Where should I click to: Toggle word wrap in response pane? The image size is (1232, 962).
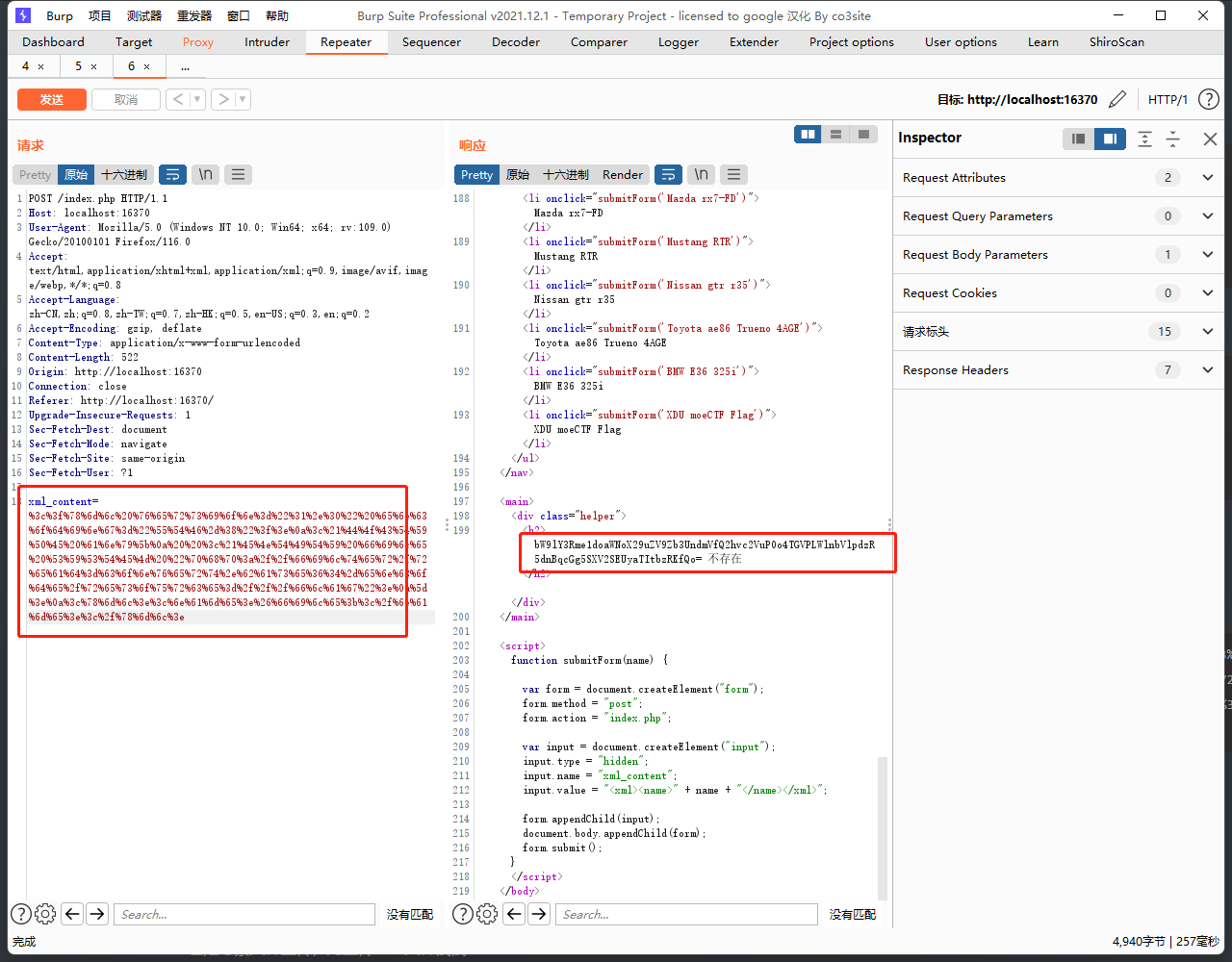668,174
